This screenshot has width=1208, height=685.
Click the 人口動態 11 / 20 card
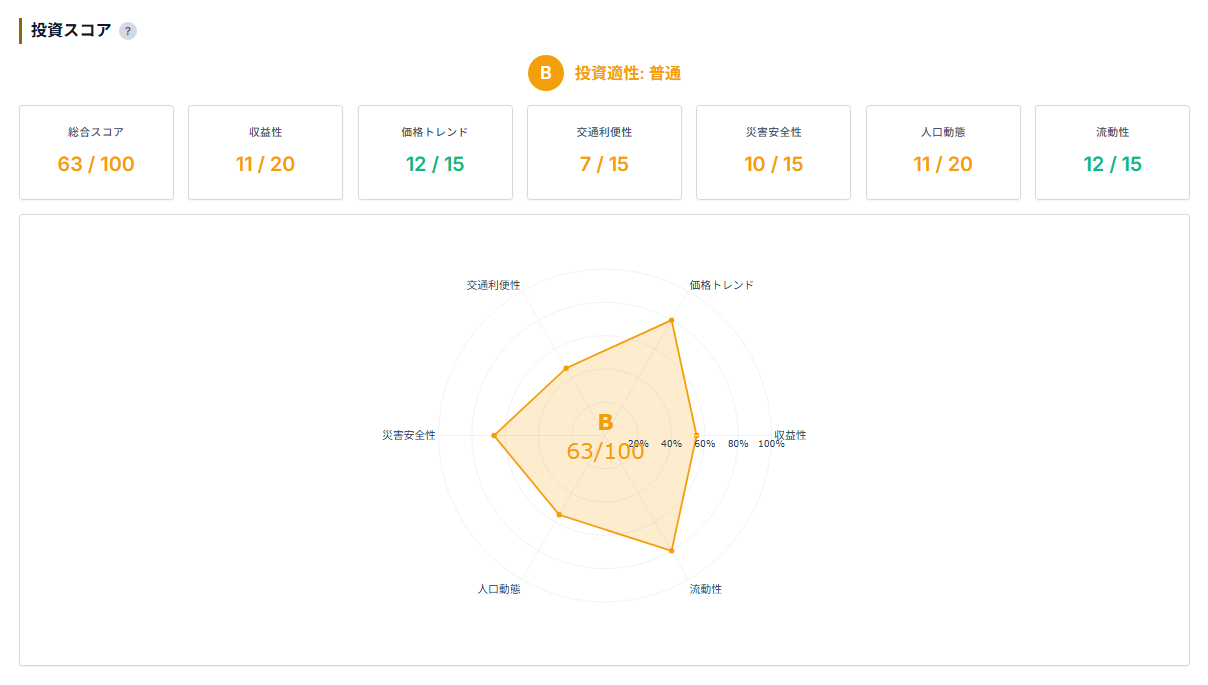pyautogui.click(x=943, y=152)
